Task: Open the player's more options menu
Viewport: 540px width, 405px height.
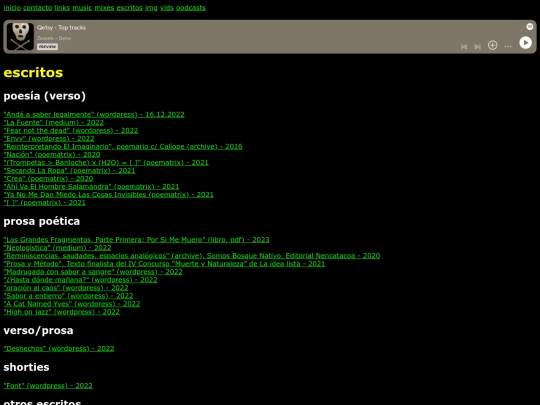Action: (x=508, y=46)
